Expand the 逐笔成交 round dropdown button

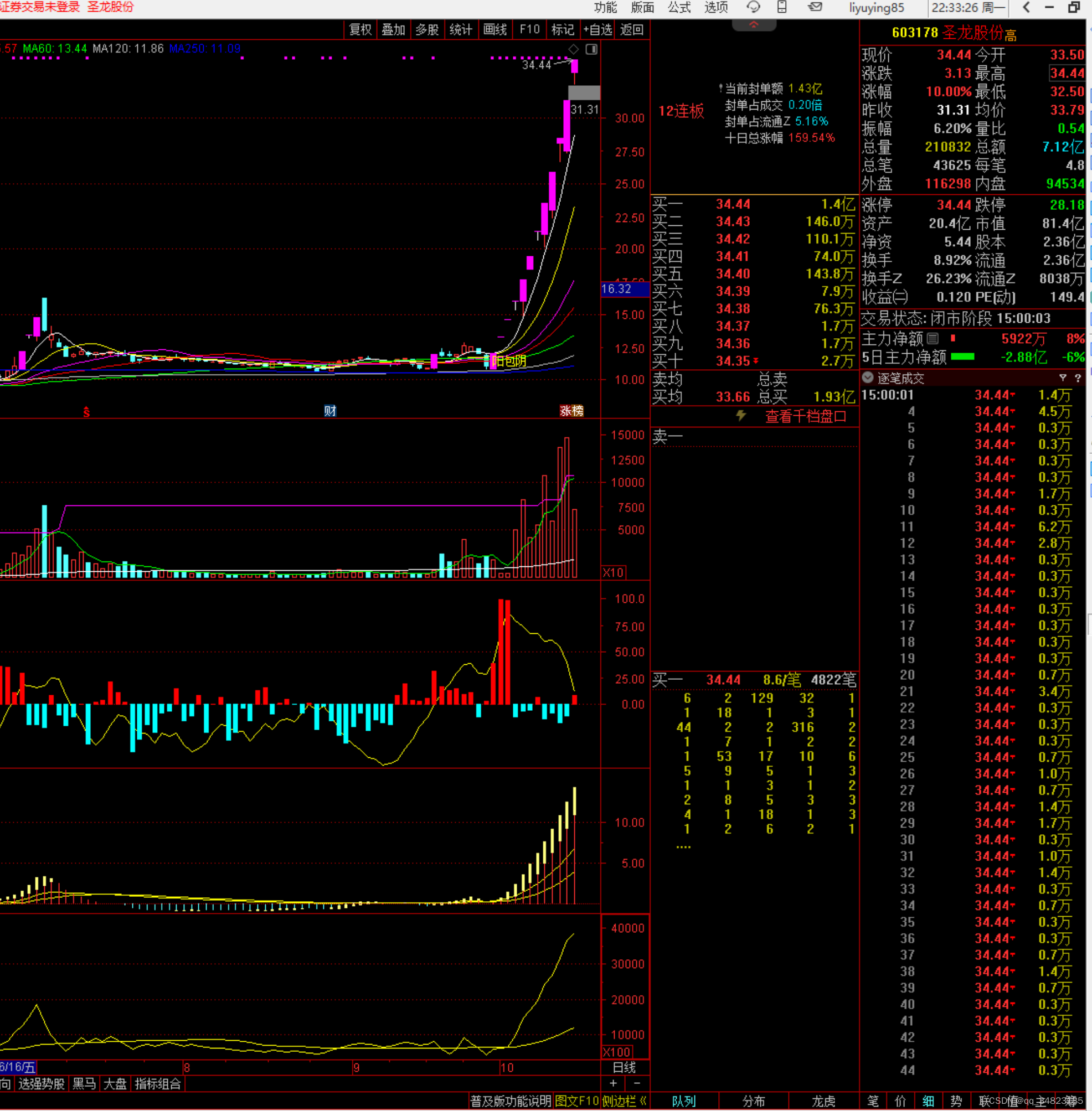click(868, 377)
